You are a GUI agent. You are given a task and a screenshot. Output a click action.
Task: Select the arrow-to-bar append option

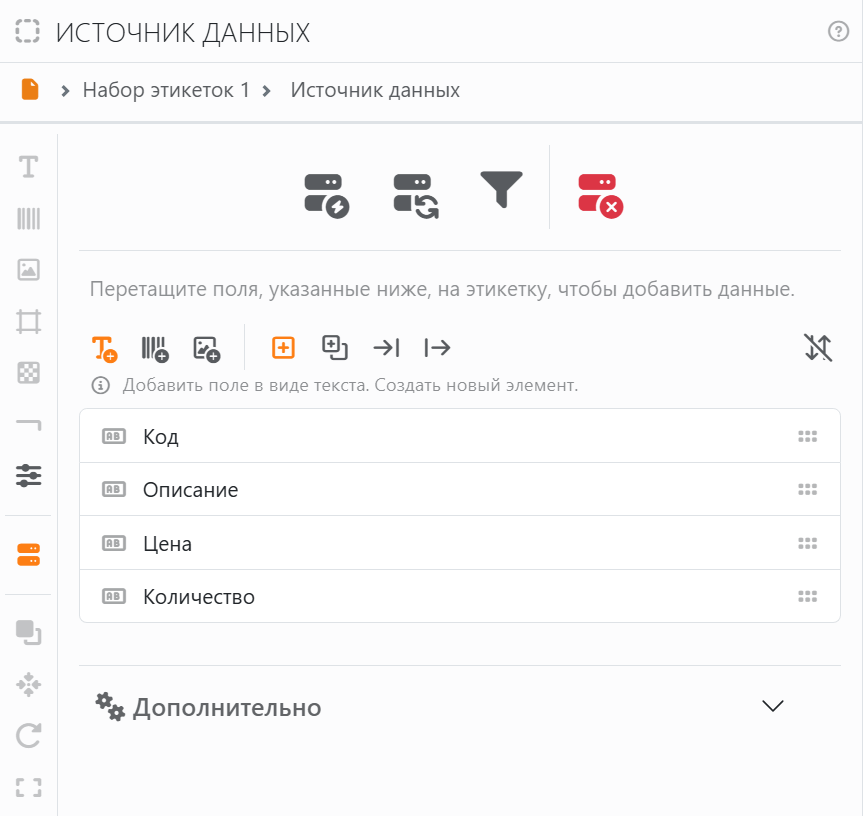pyautogui.click(x=386, y=348)
